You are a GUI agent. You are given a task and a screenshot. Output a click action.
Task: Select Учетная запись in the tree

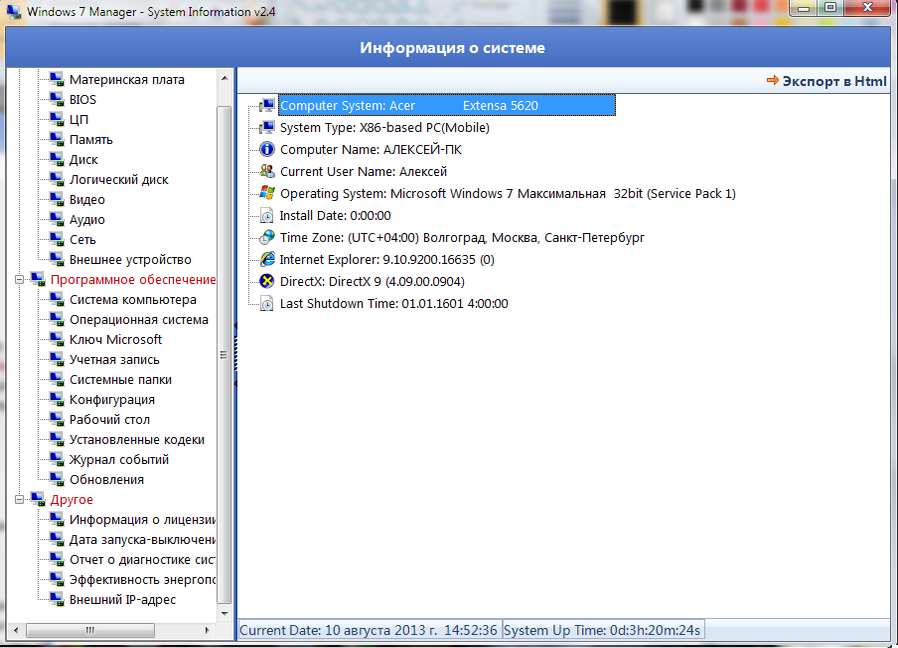[115, 360]
